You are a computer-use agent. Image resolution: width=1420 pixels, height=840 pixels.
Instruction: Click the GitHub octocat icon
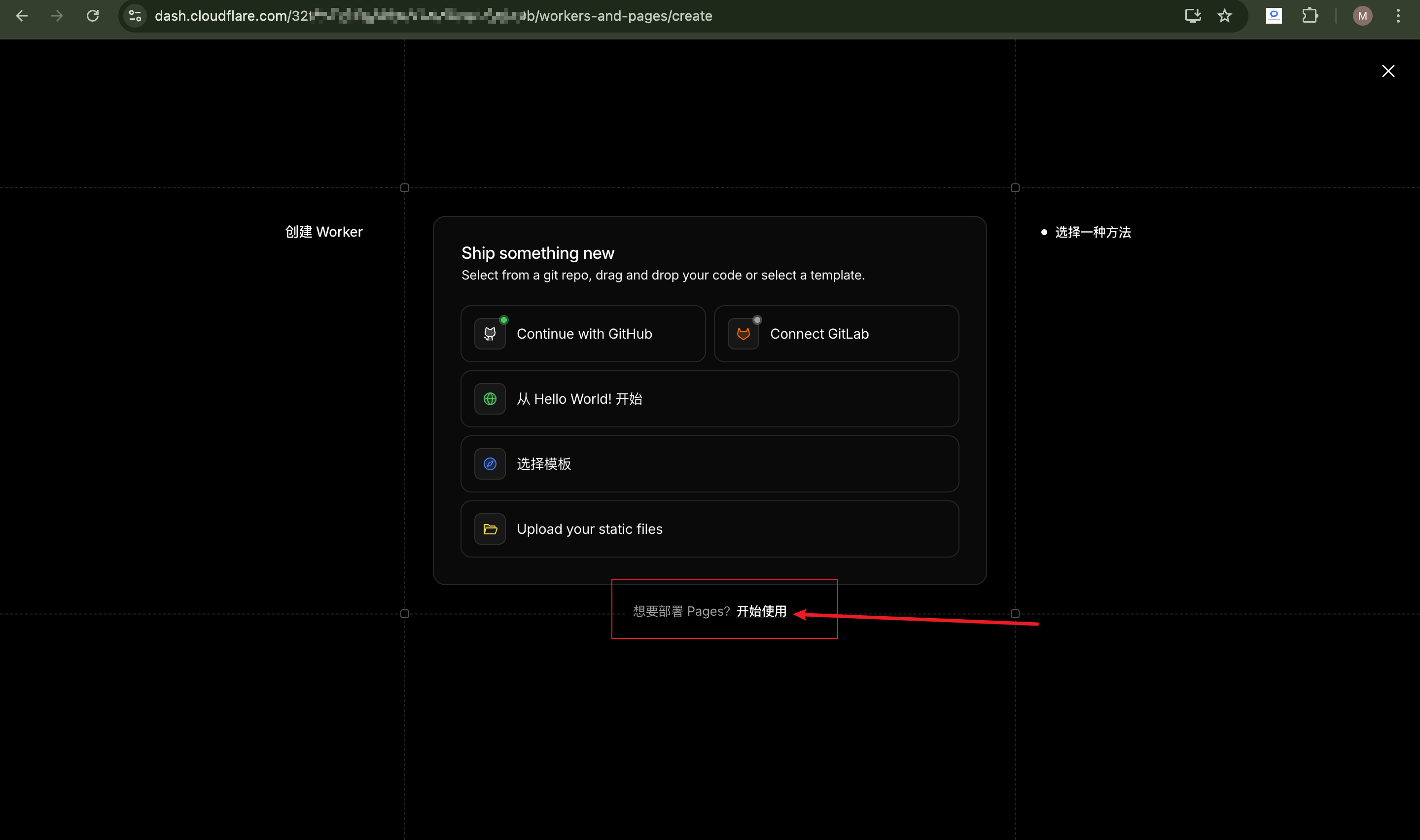click(x=490, y=334)
